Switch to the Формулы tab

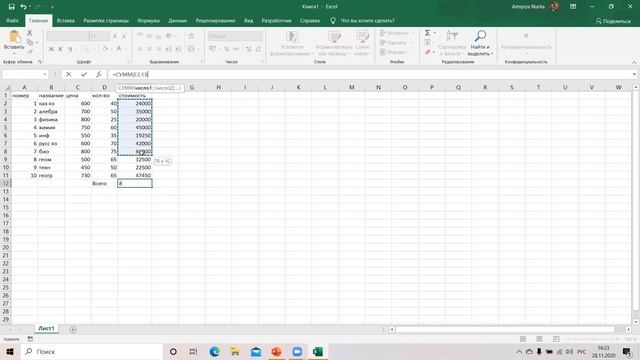tap(149, 20)
